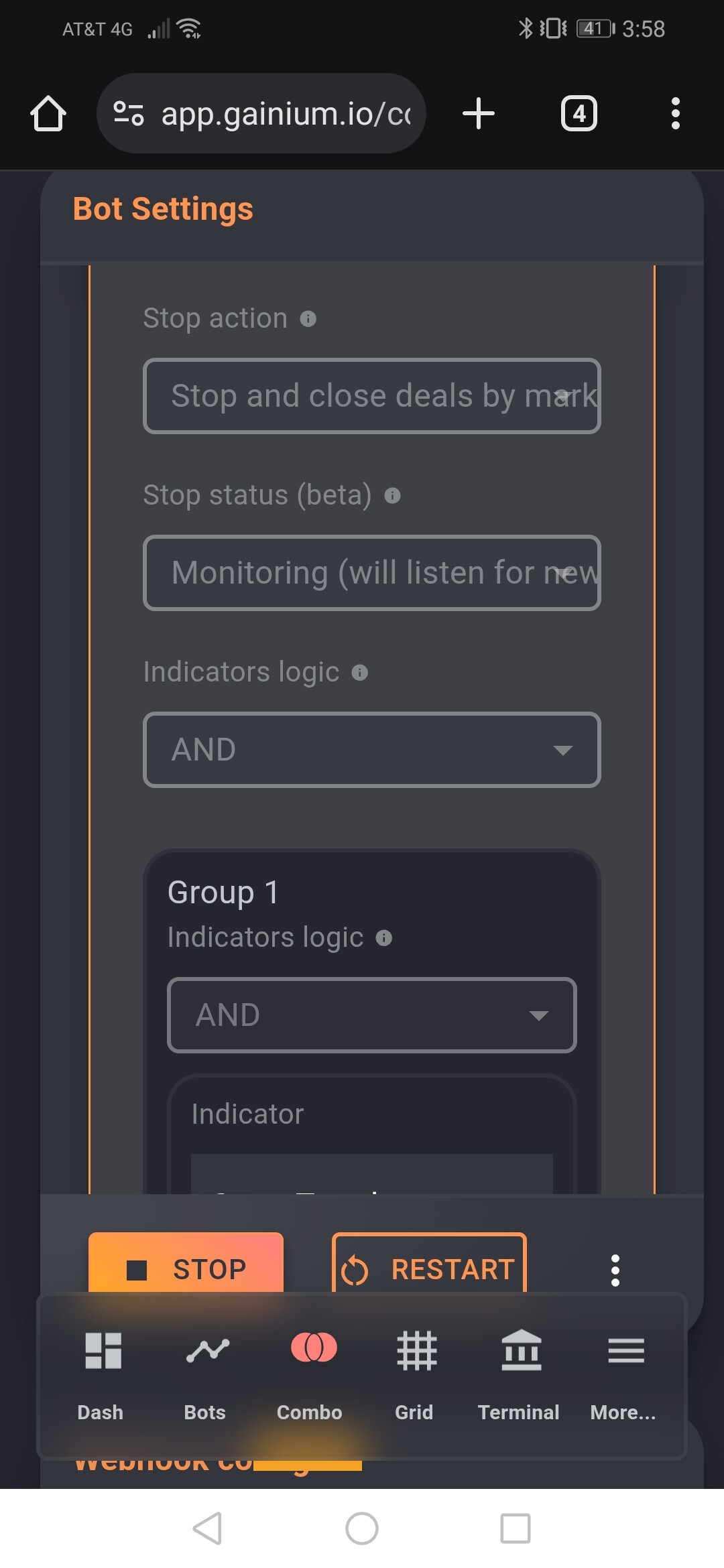Open the browser three-dot menu

675,113
